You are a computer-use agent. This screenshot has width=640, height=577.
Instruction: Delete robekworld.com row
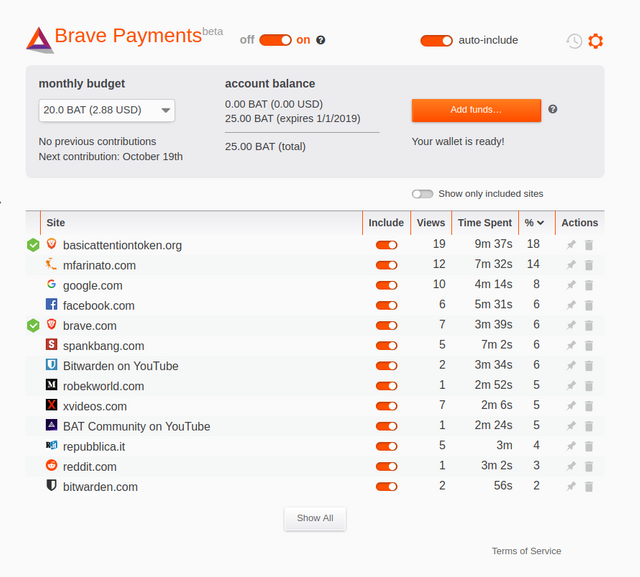tap(589, 386)
